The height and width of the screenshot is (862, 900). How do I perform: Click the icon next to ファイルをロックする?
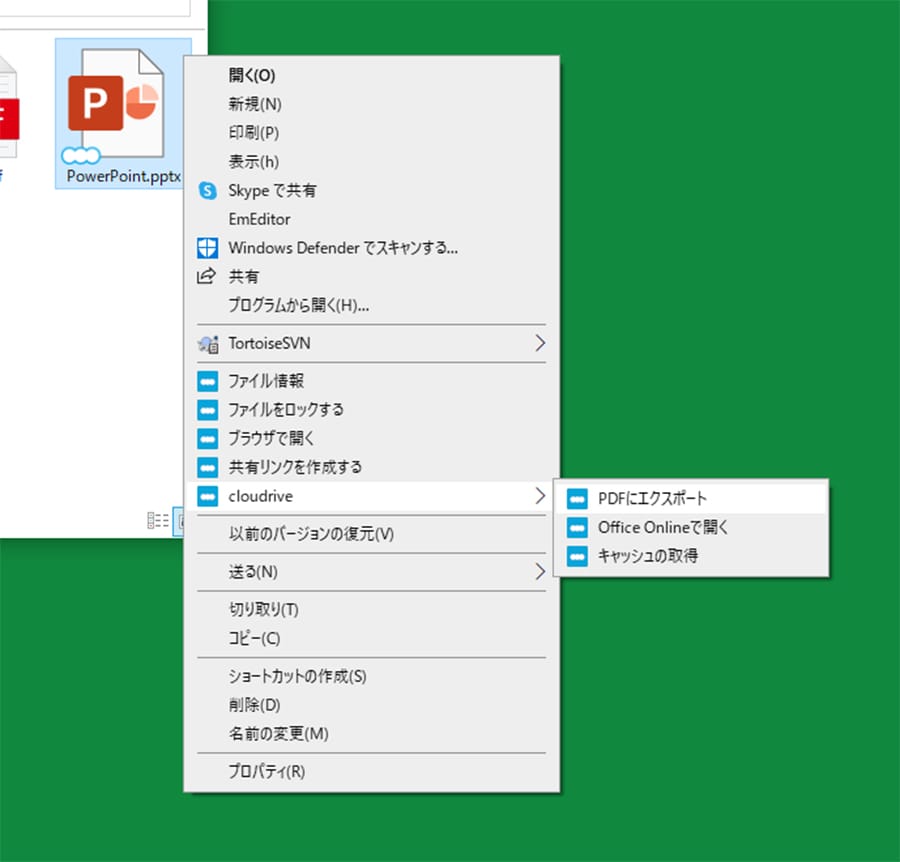[x=208, y=410]
